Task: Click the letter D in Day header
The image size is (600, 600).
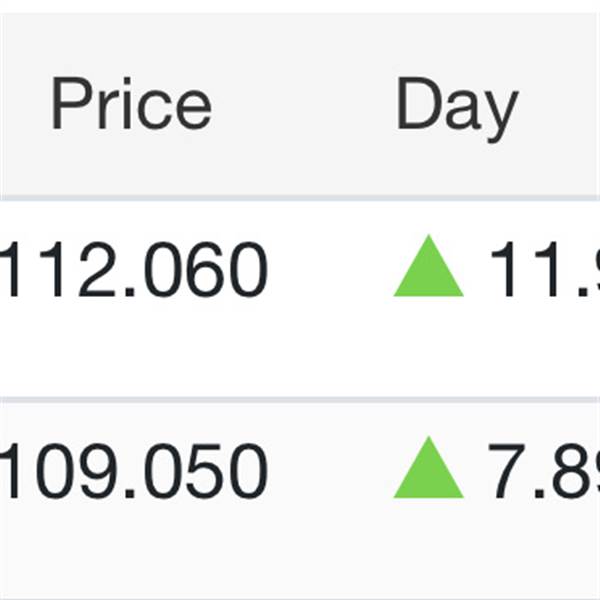Action: 415,104
